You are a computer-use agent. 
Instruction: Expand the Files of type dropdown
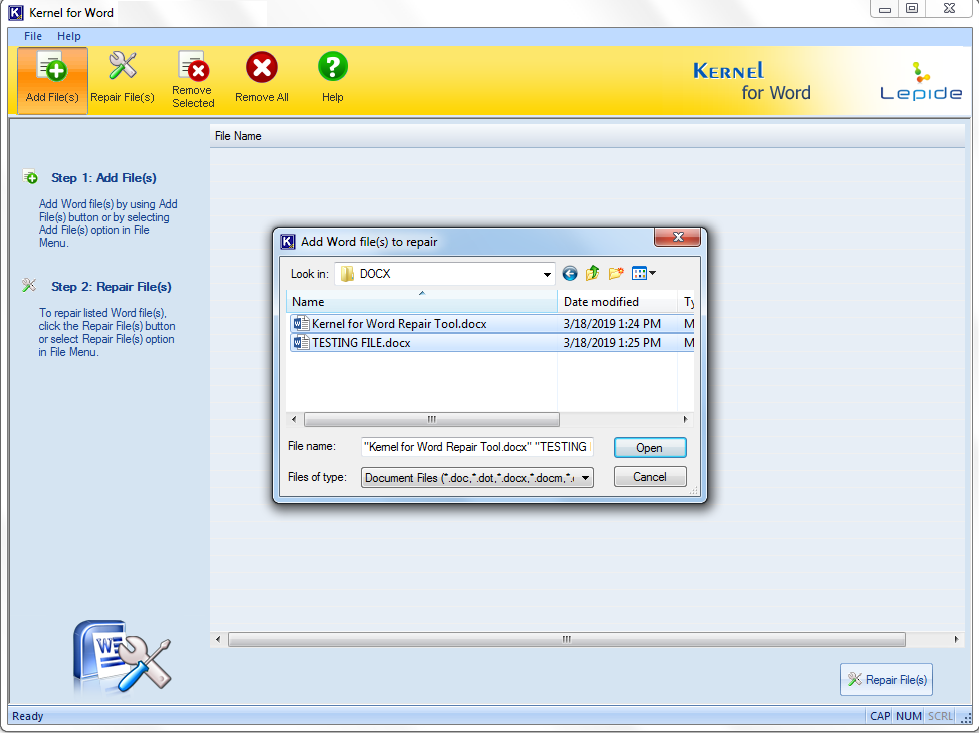click(x=585, y=478)
